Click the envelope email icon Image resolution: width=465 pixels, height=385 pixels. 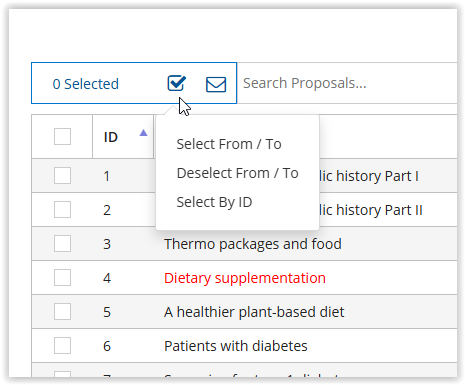click(216, 84)
